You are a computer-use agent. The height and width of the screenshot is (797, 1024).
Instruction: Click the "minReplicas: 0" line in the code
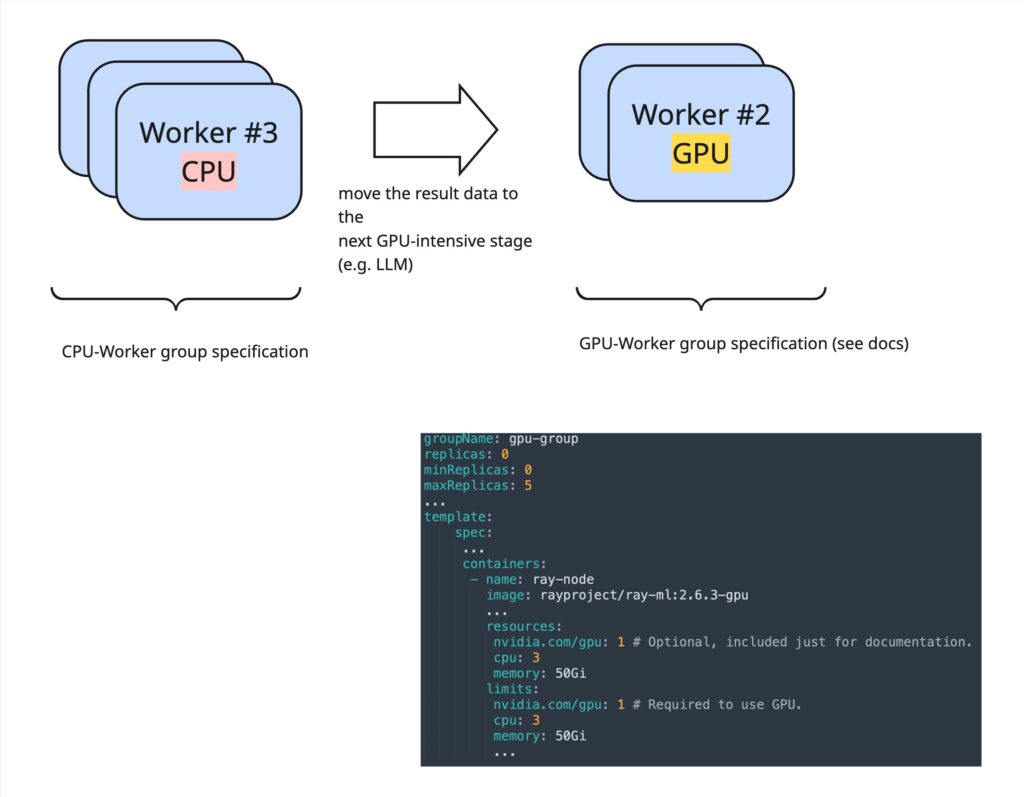475,470
